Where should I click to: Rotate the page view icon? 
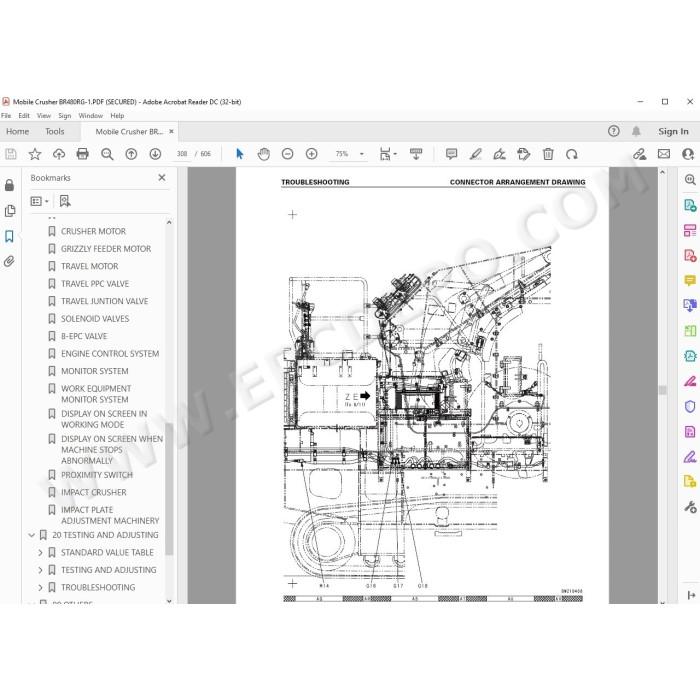572,154
